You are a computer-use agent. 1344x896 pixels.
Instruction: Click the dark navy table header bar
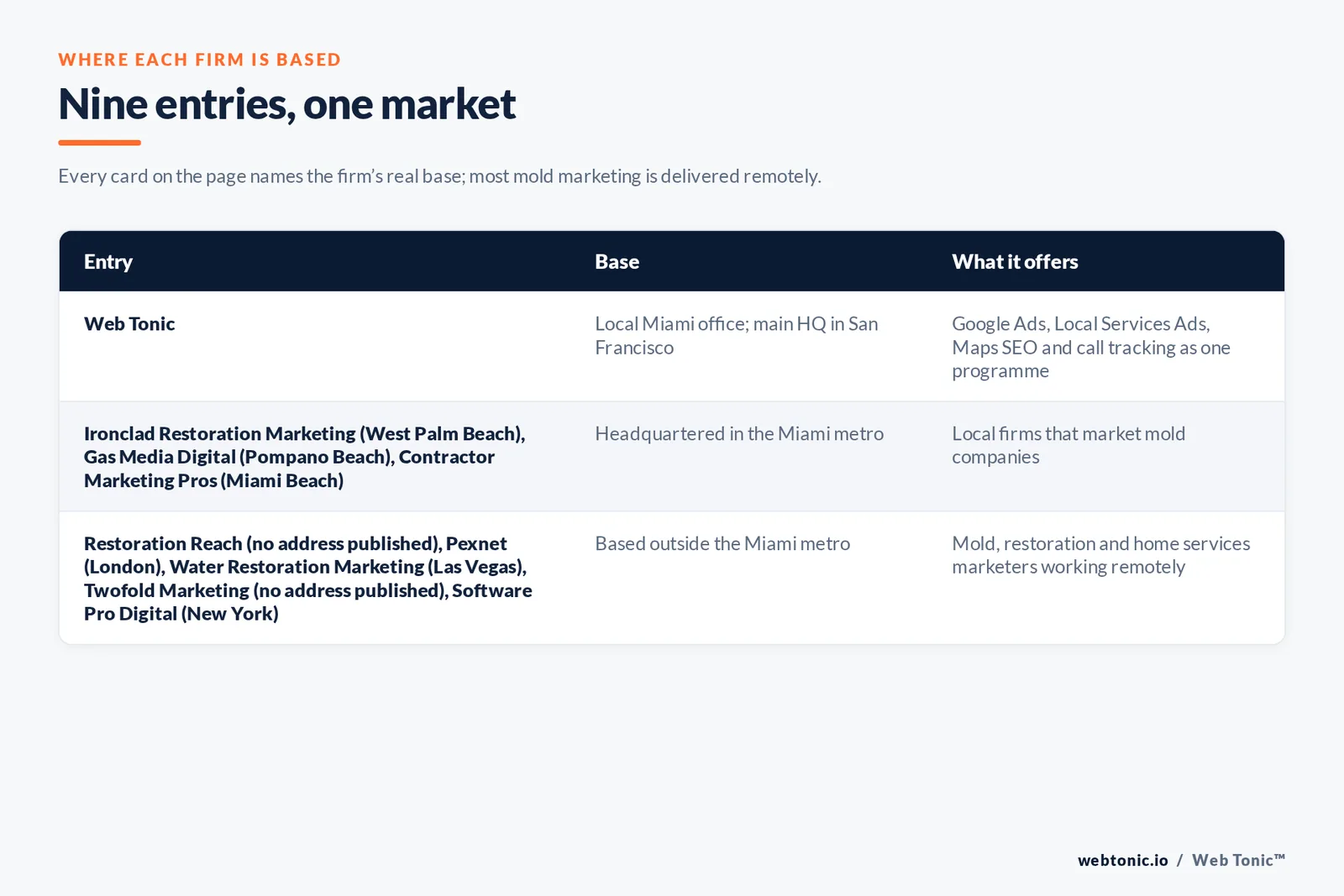point(672,261)
